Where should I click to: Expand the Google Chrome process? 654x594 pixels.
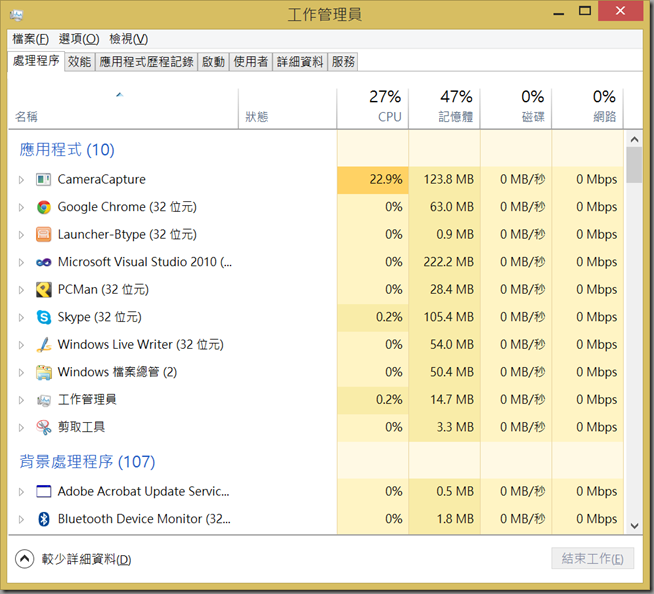coord(21,207)
